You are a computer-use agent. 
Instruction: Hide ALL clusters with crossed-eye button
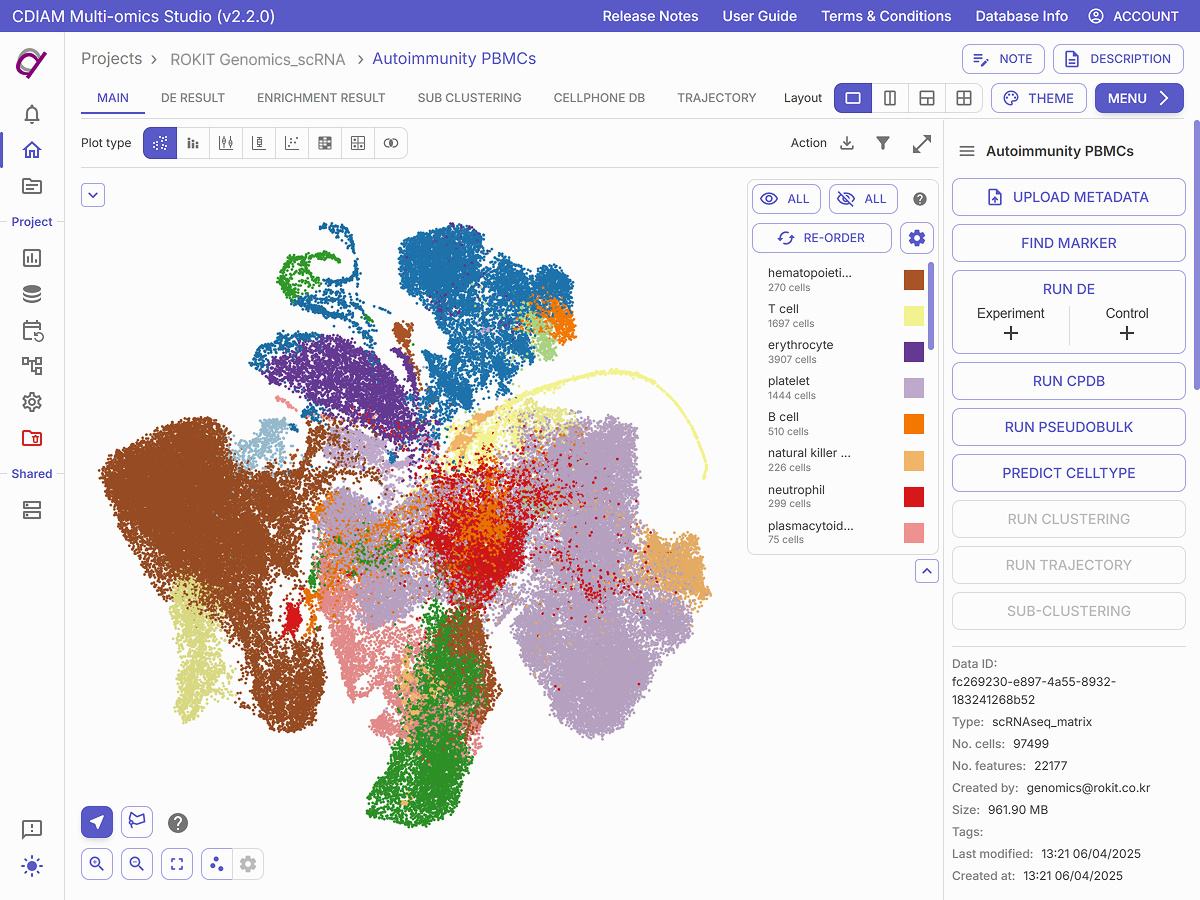(x=863, y=199)
